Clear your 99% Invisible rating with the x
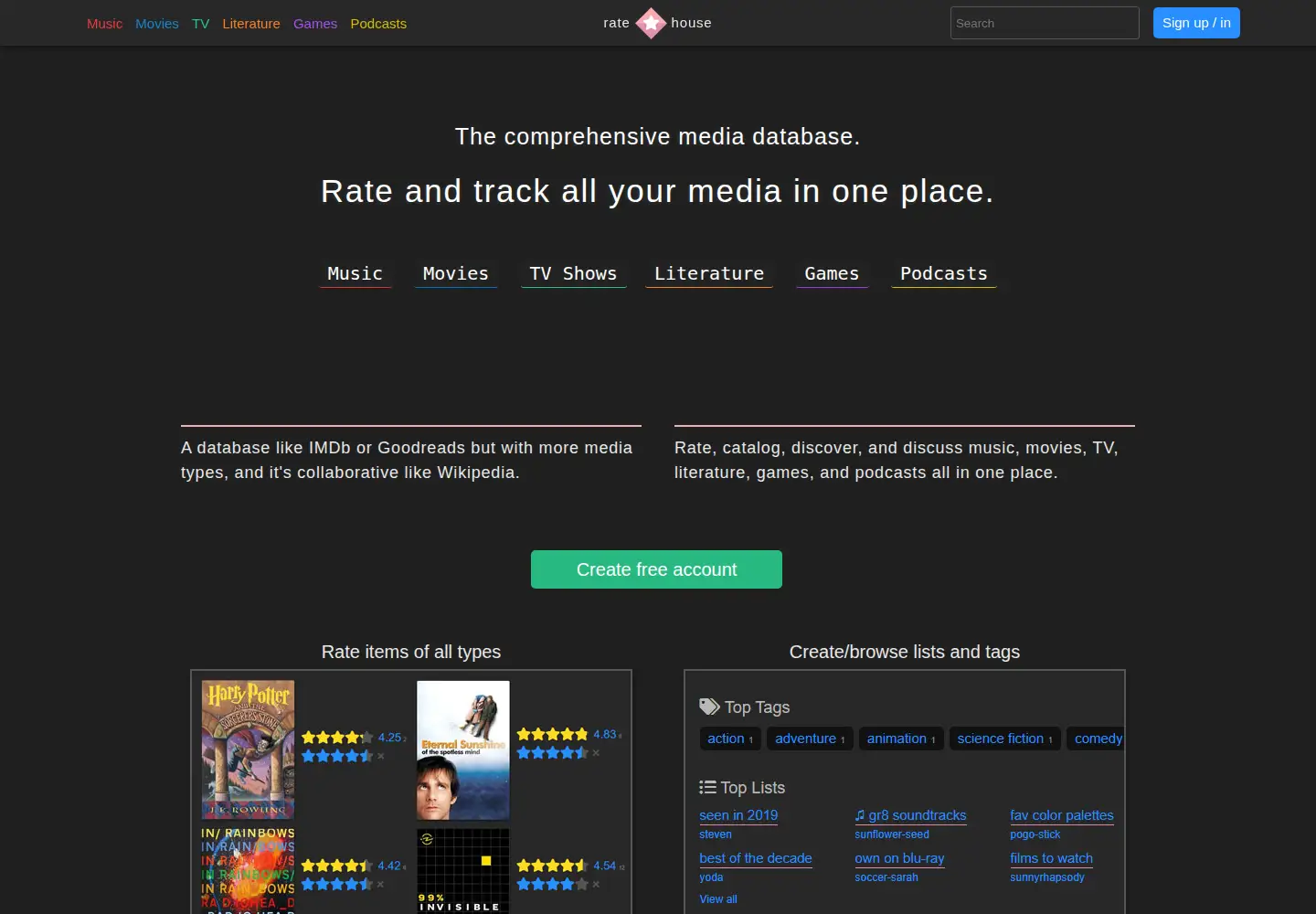This screenshot has width=1316, height=914. pos(596,884)
